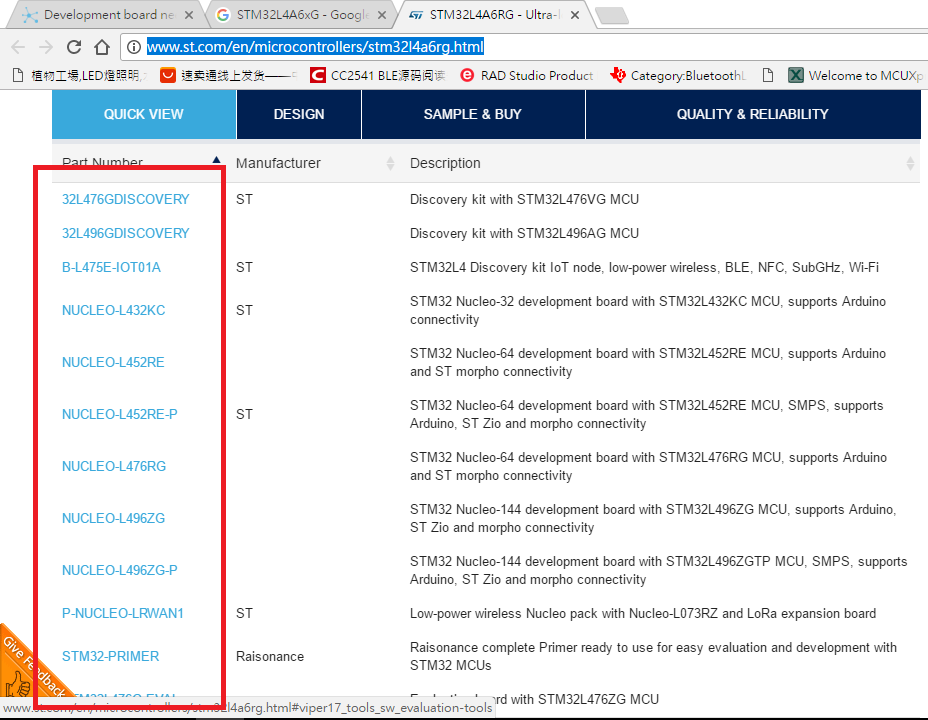The image size is (928, 720).
Task: Open the SAMPLE & BUY tab
Action: click(473, 114)
